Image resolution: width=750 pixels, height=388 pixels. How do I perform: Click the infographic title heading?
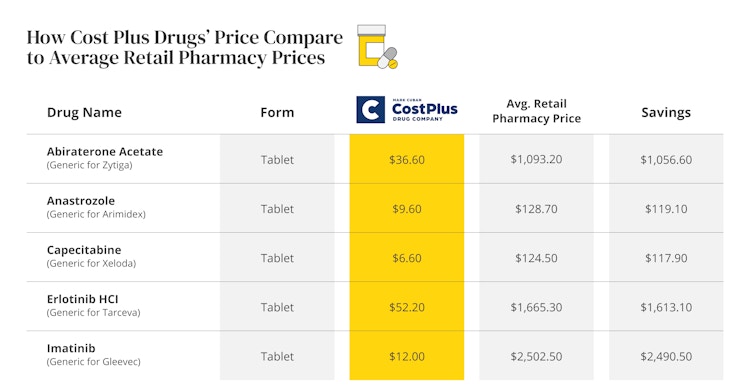point(185,47)
